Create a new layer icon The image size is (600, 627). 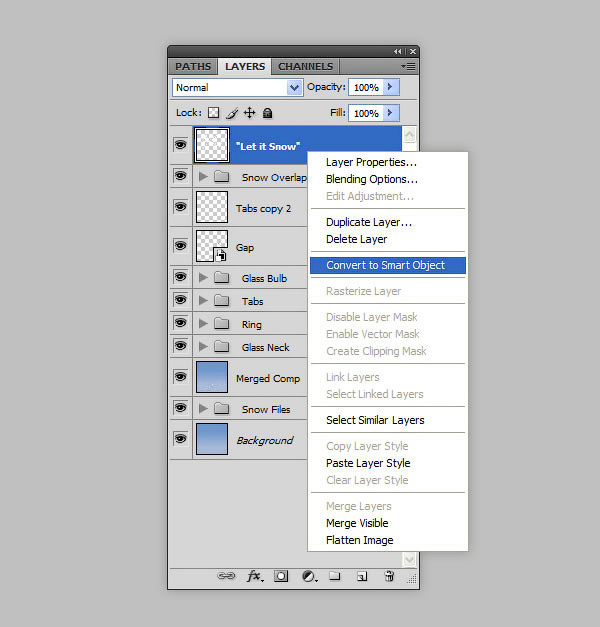pos(362,576)
